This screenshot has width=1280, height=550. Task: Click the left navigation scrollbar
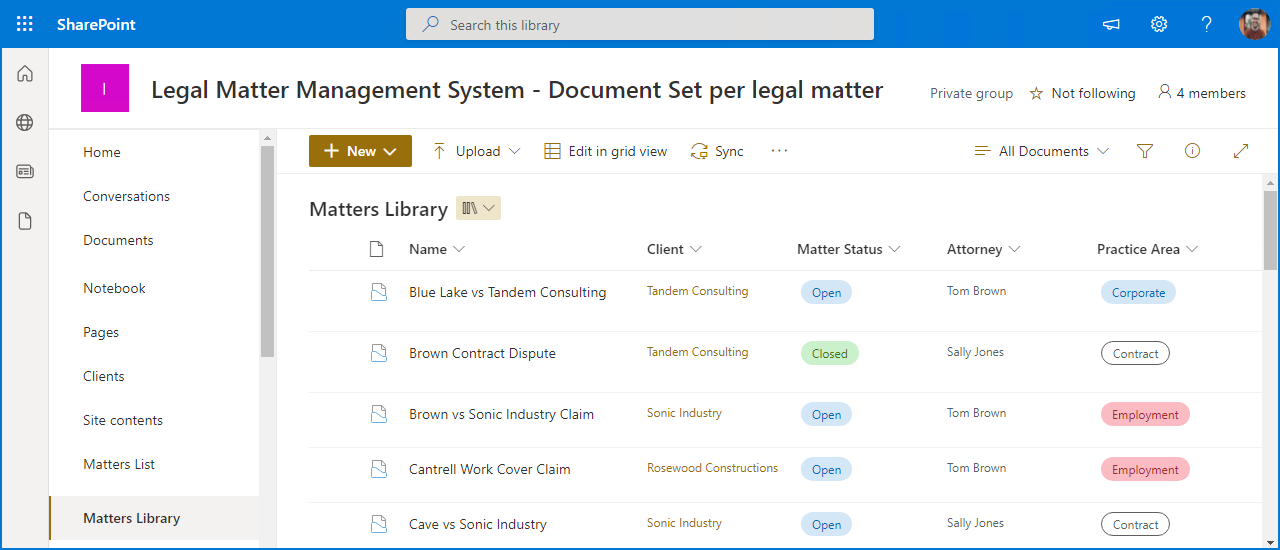[267, 250]
